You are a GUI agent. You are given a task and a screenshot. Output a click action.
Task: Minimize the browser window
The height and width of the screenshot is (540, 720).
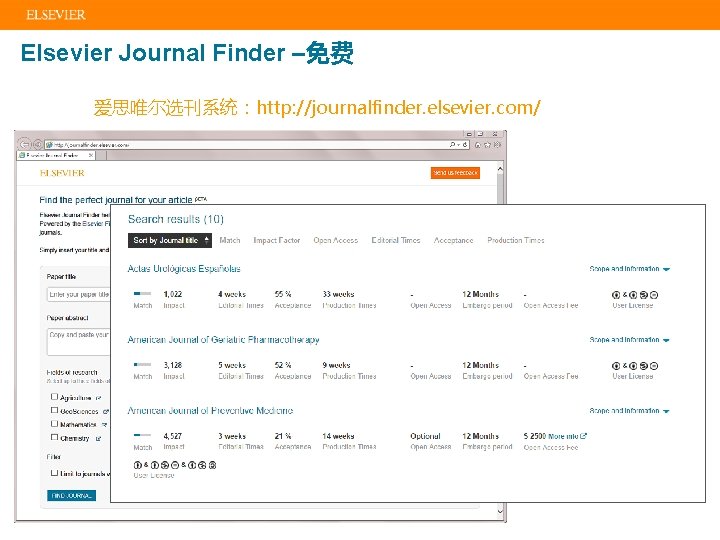coord(468,134)
